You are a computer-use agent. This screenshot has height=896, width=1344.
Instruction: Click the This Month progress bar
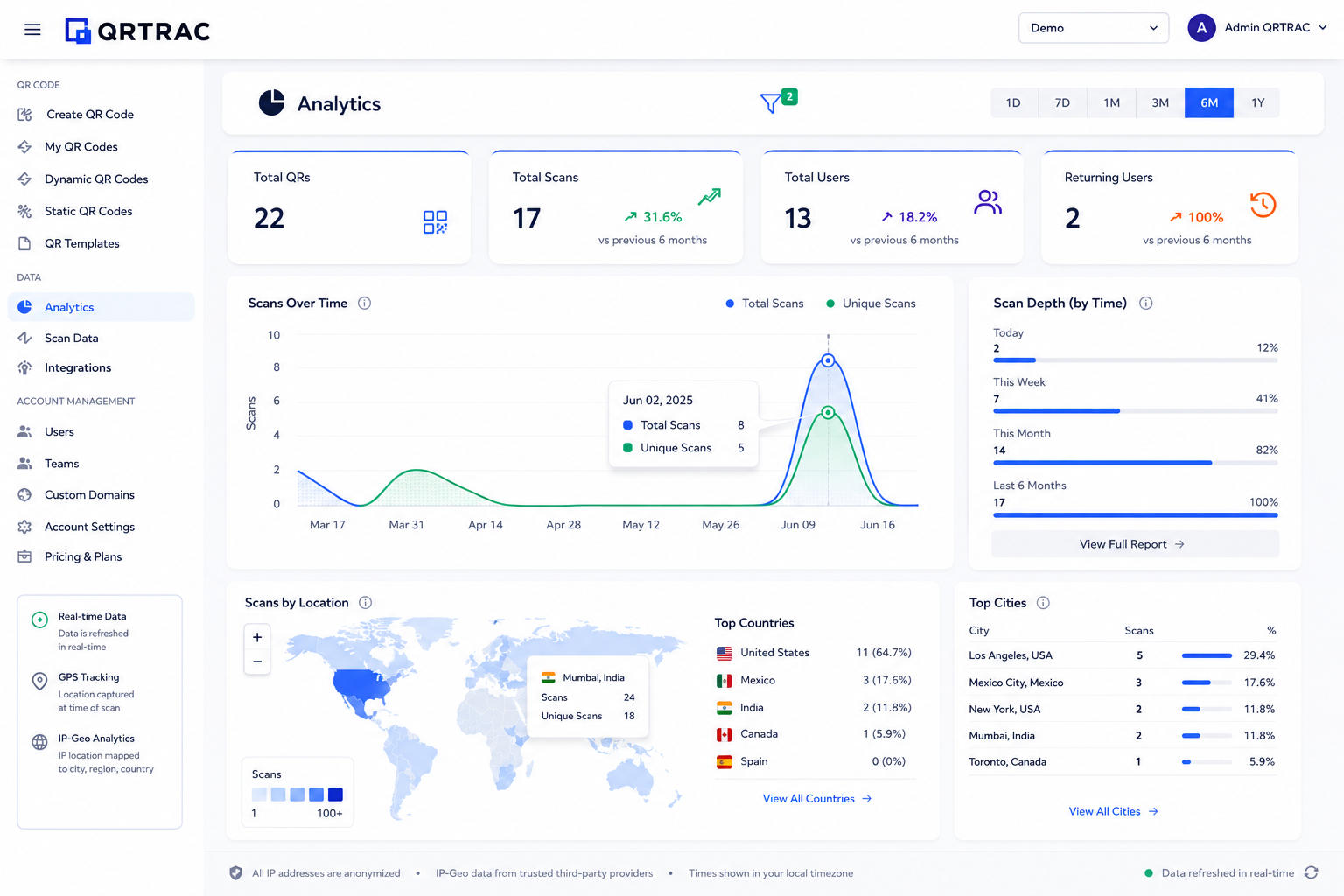click(x=1136, y=463)
